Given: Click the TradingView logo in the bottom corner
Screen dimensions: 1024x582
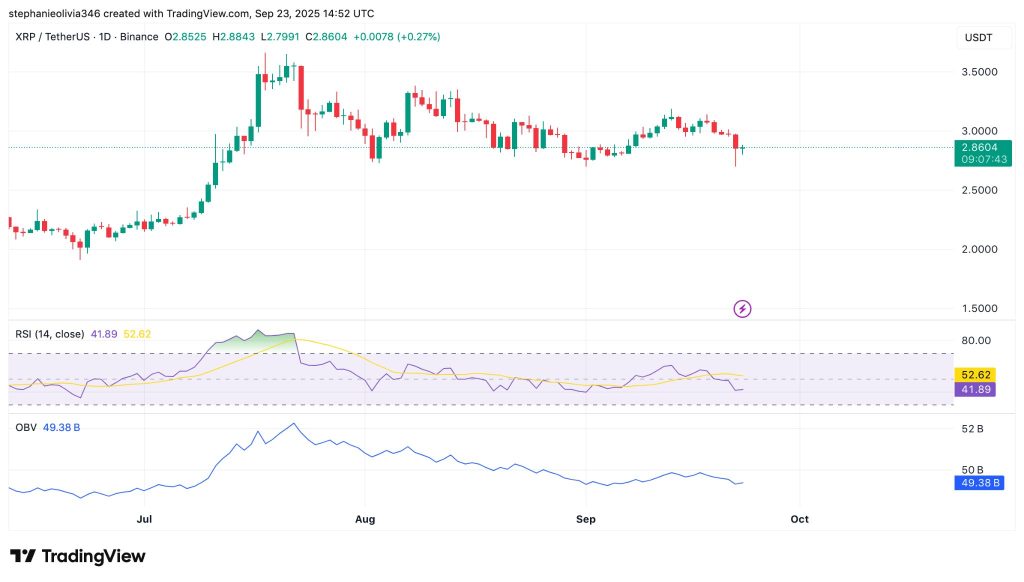Looking at the screenshot, I should (77, 556).
